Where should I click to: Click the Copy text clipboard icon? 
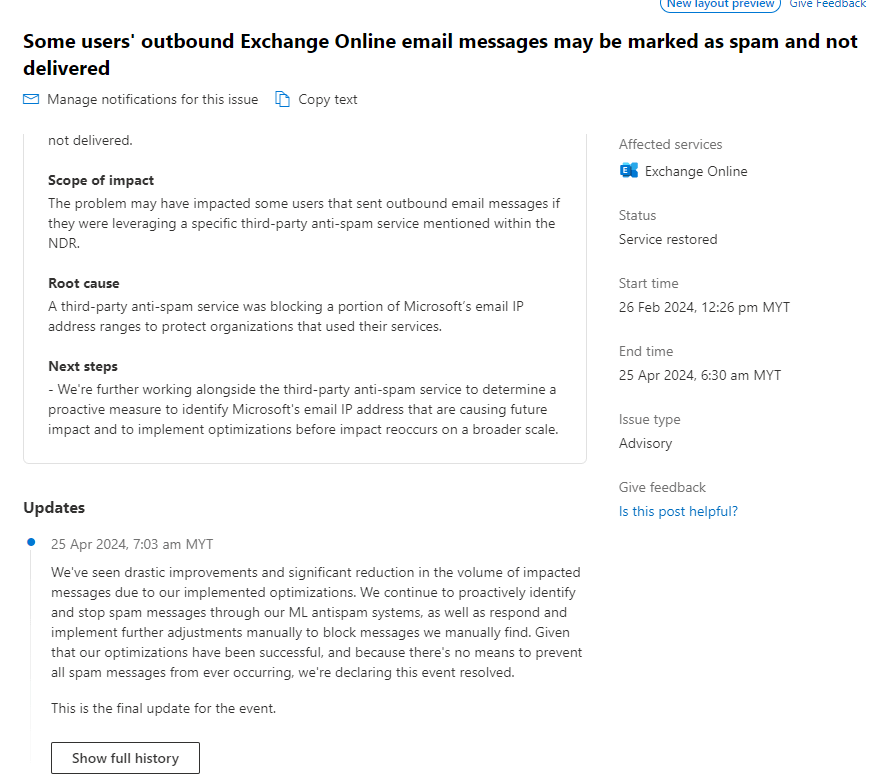282,100
